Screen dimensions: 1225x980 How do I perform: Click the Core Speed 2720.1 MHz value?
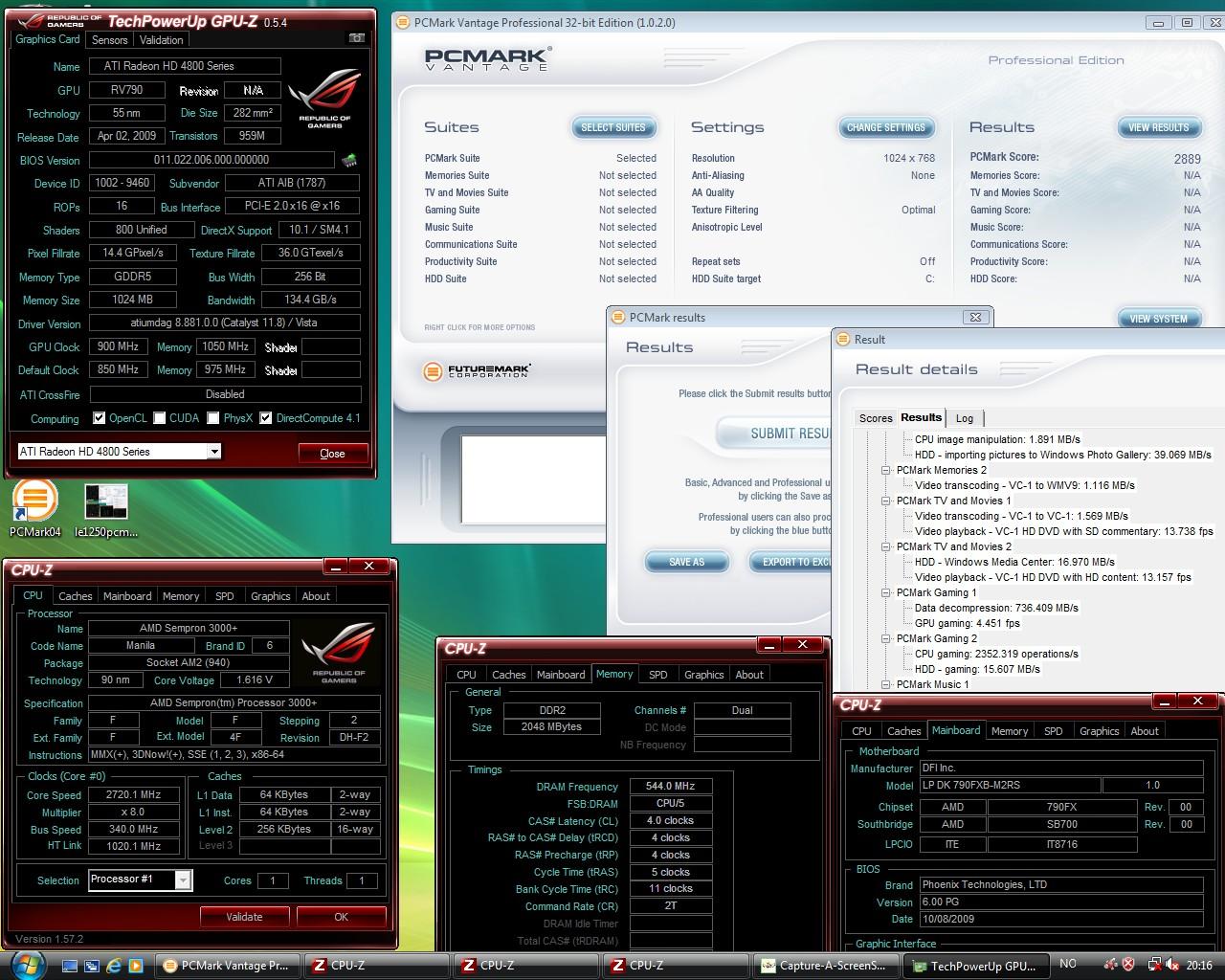[x=134, y=794]
